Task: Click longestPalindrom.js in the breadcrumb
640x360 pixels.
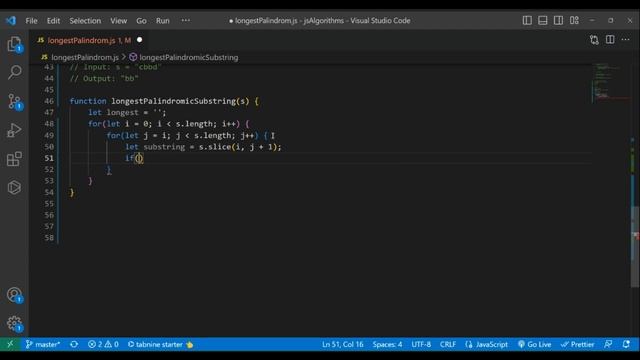Action: pyautogui.click(x=84, y=58)
